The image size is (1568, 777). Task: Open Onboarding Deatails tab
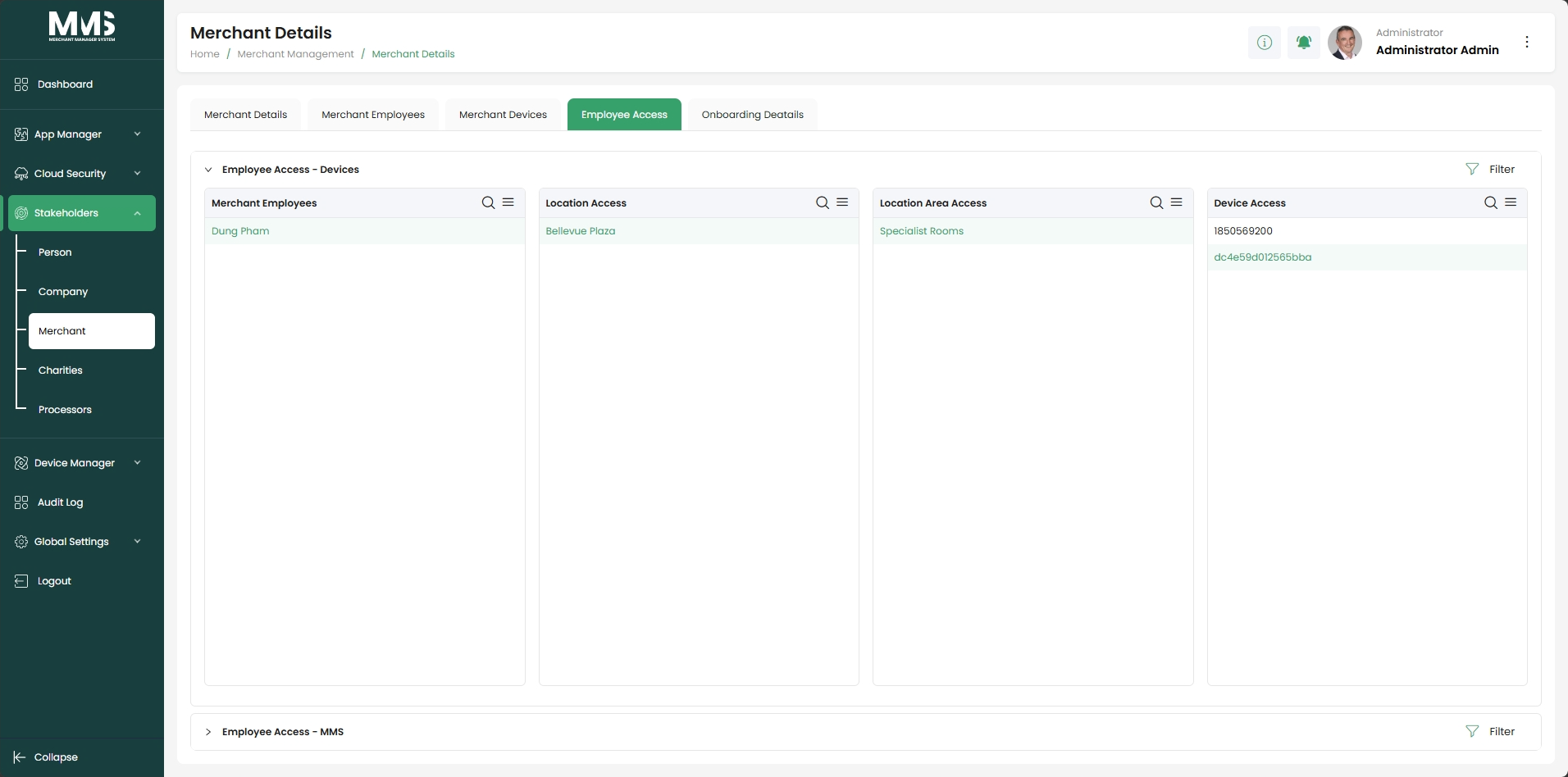click(x=753, y=115)
